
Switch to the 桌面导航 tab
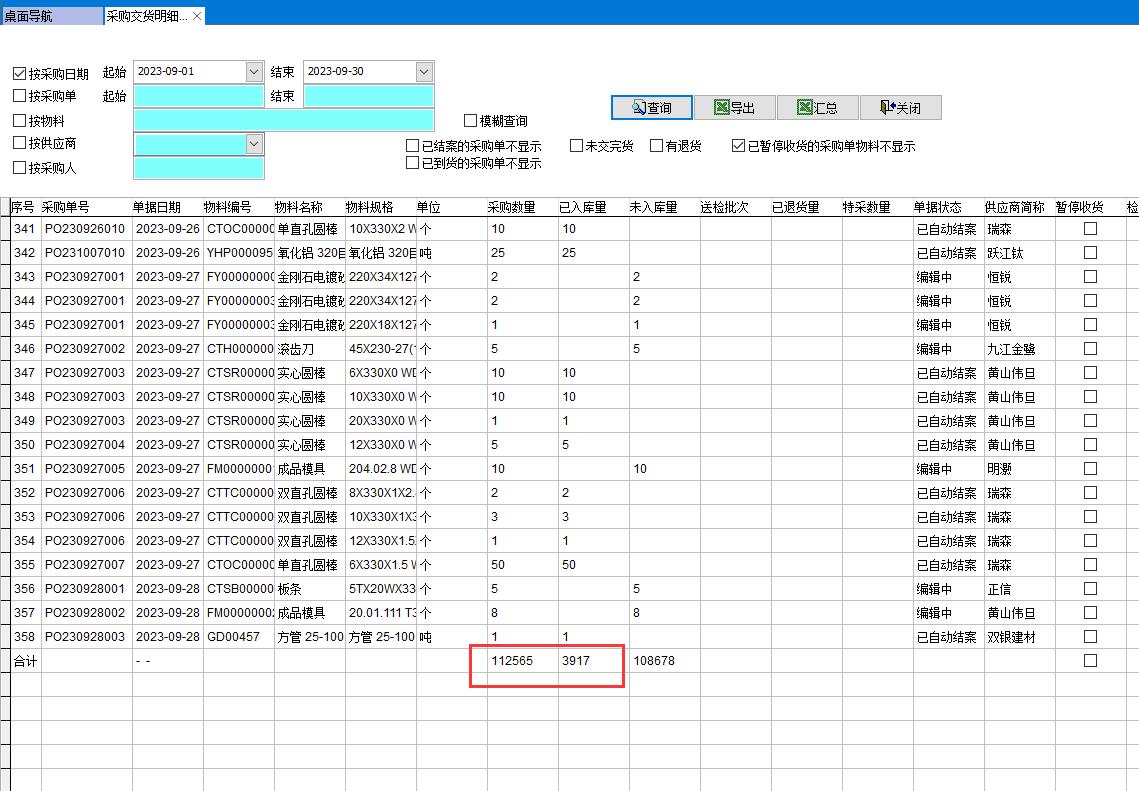pos(50,16)
